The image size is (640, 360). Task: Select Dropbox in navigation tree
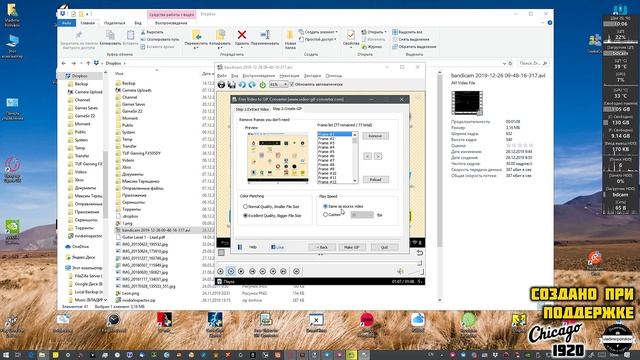(x=79, y=76)
